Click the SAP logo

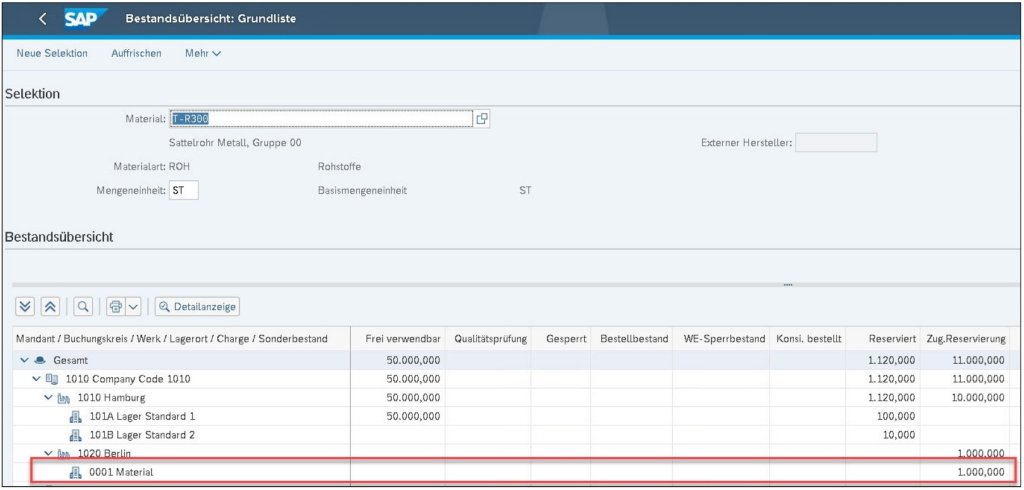click(86, 19)
